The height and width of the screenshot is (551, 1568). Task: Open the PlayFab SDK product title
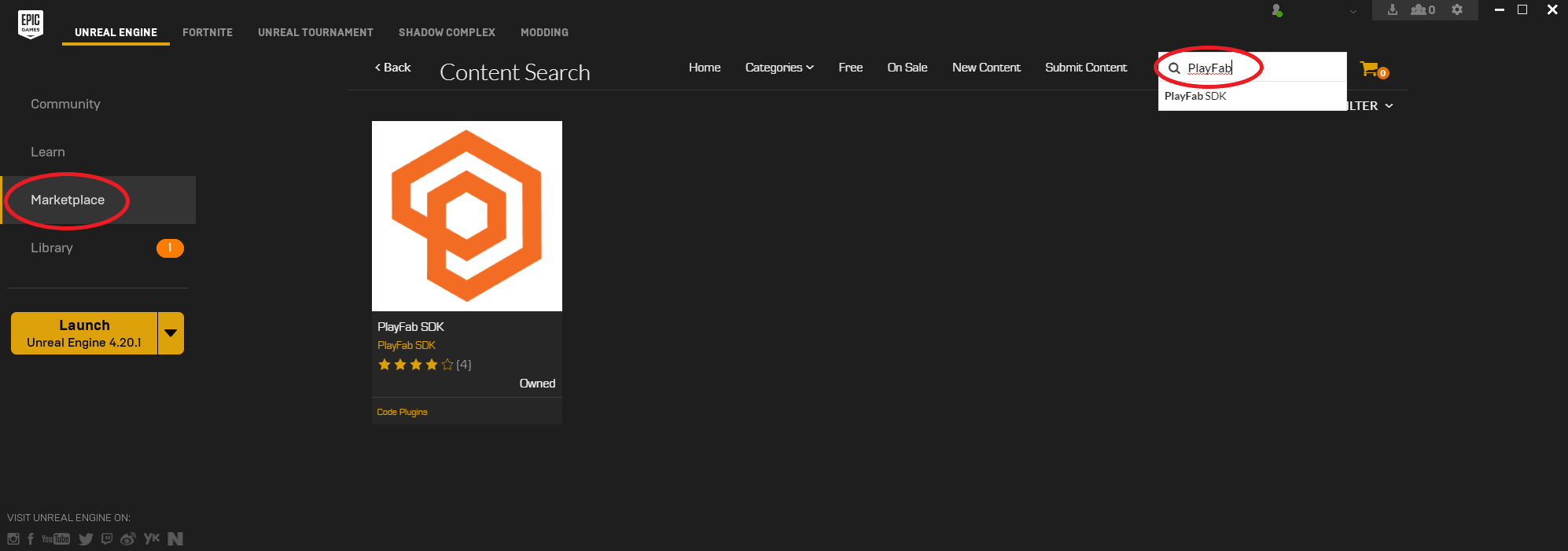click(410, 326)
